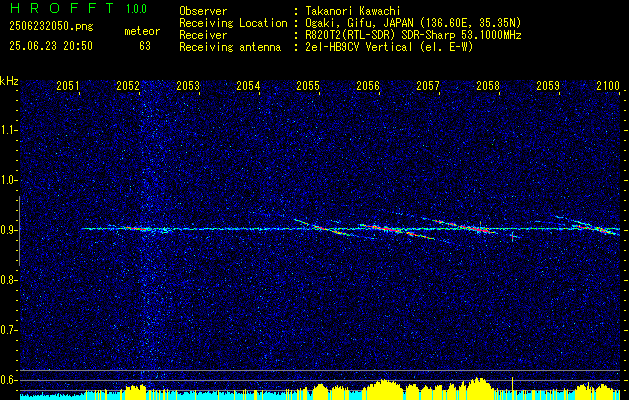Click the 0.8 kHz frequency label
This screenshot has height=400, width=629.
point(8,280)
